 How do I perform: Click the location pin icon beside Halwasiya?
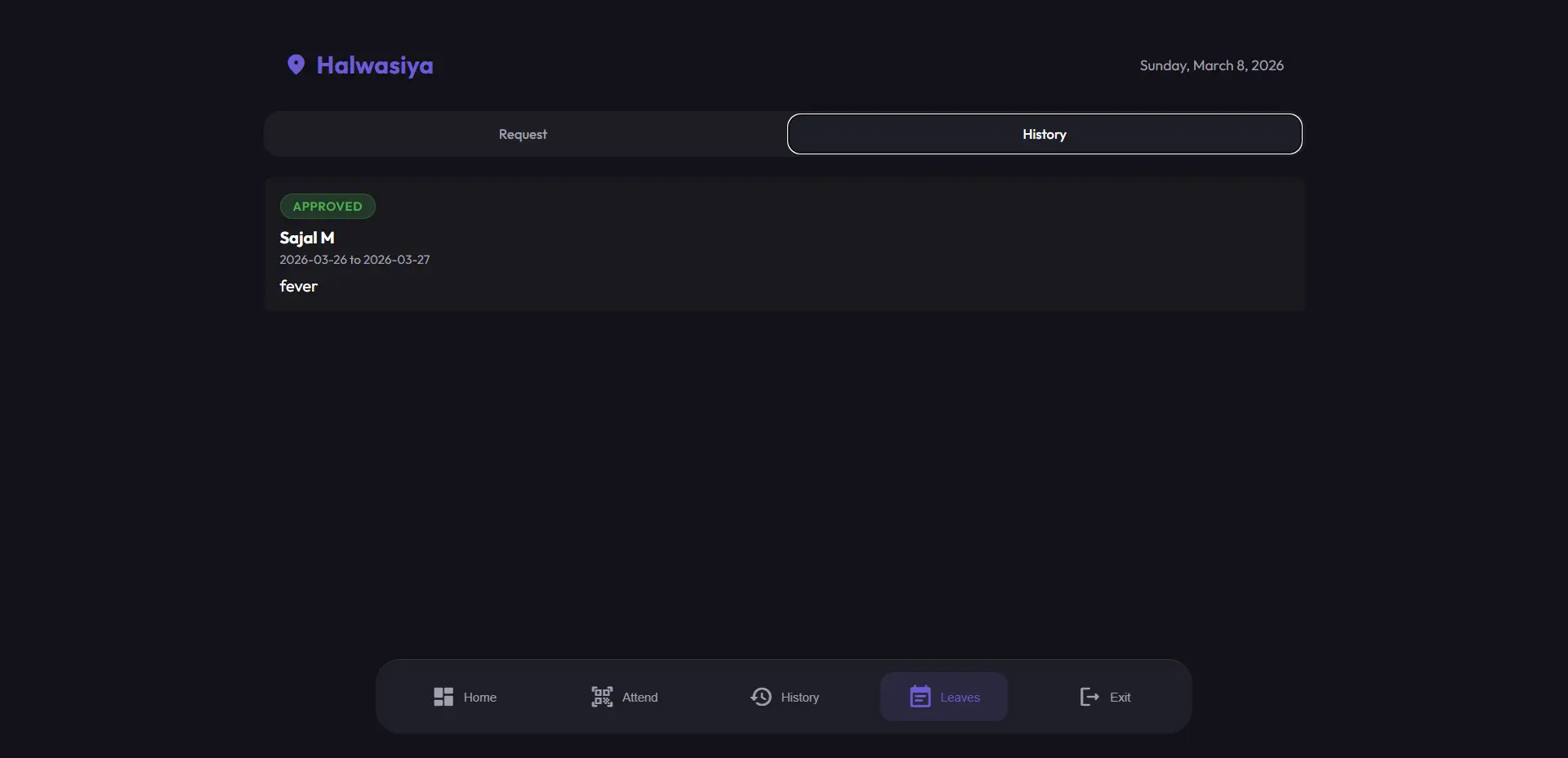point(296,65)
